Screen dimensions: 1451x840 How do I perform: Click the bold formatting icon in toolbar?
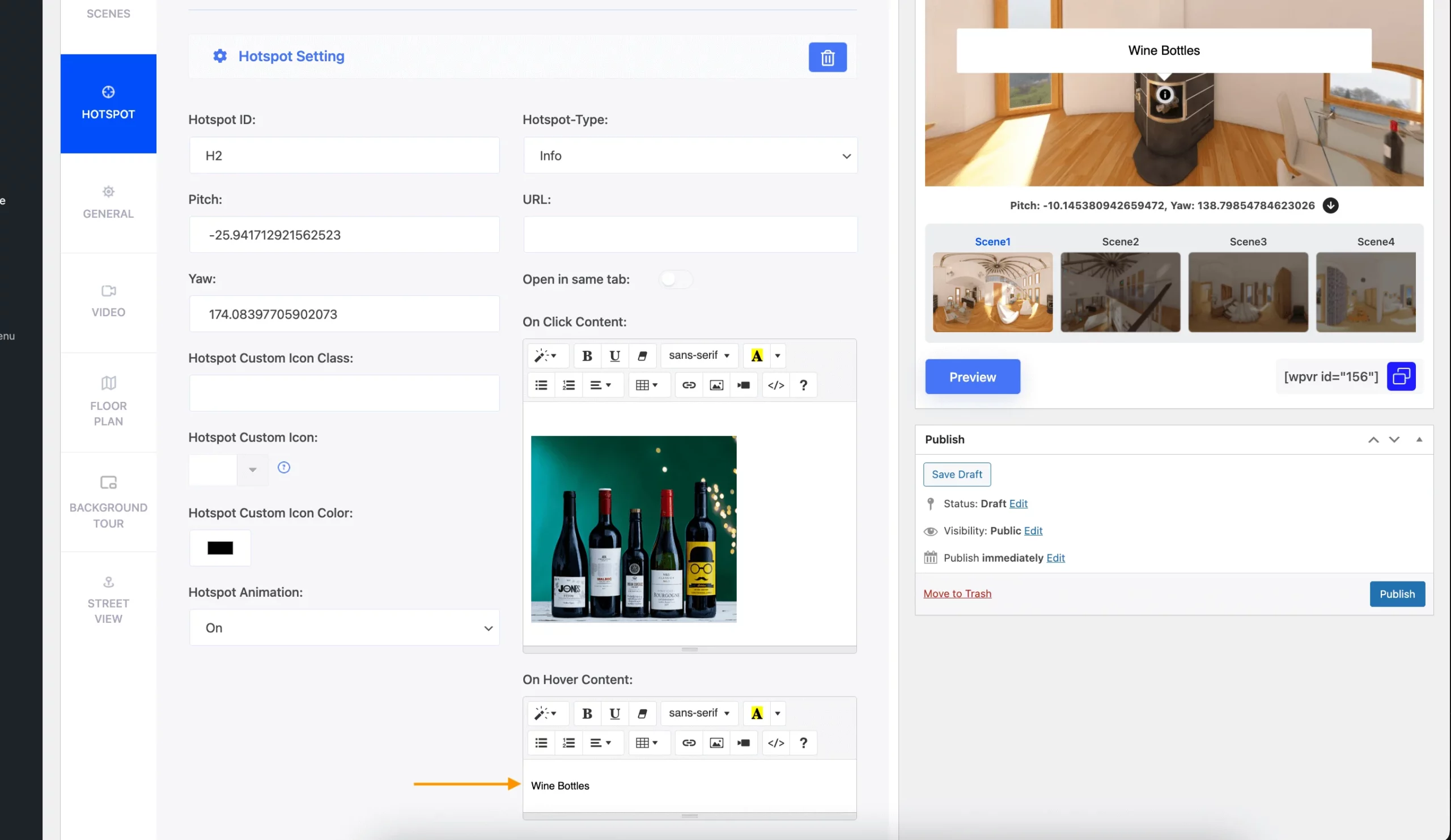[587, 355]
